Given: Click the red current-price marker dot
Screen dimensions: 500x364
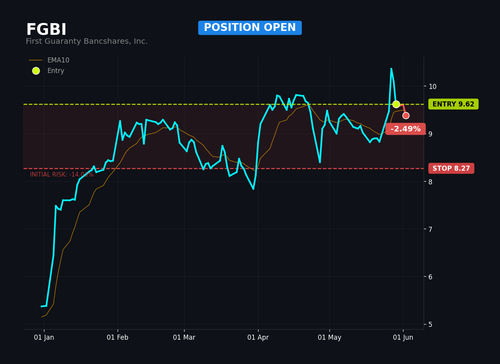Looking at the screenshot, I should pos(406,116).
